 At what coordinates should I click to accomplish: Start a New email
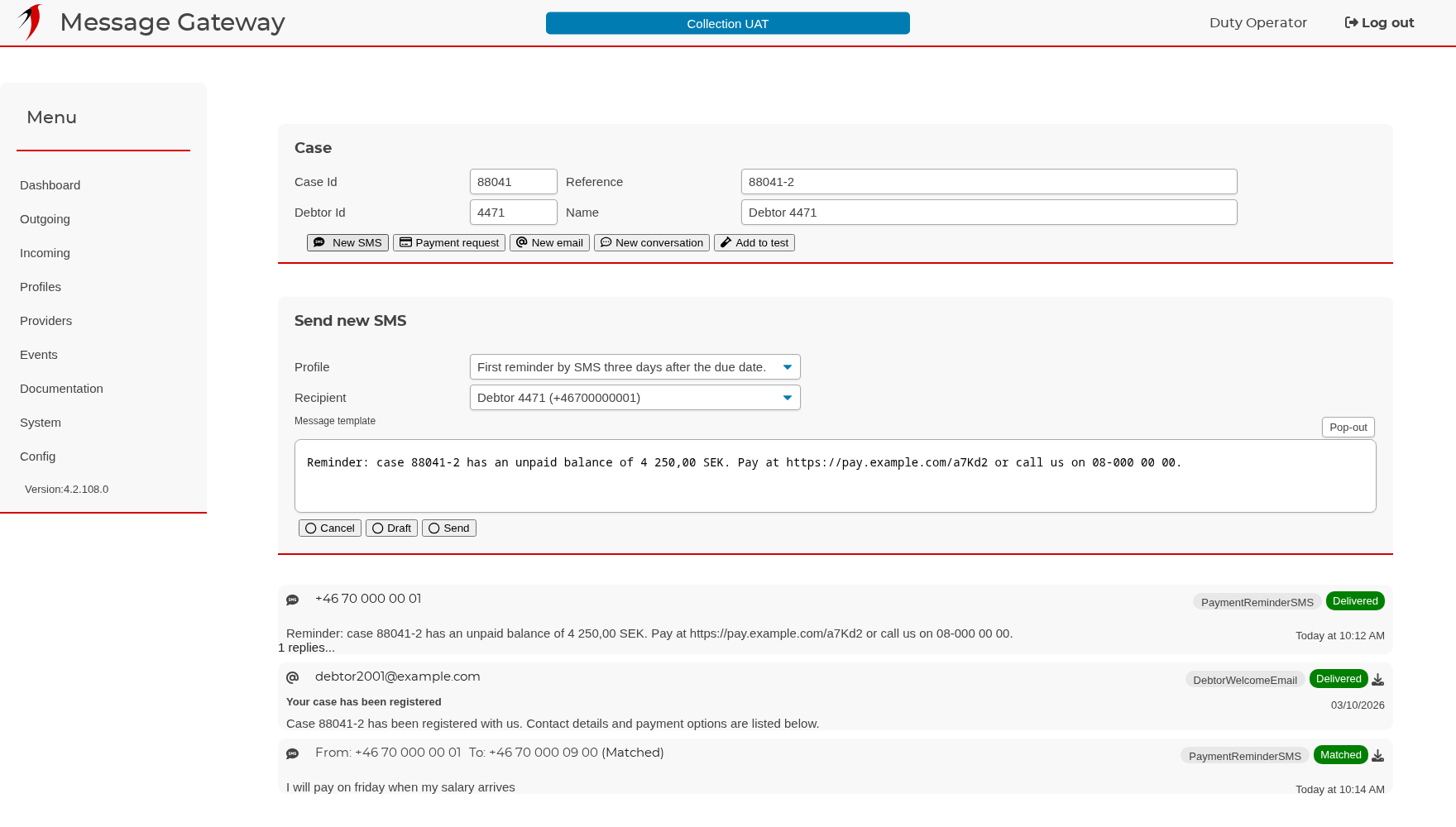point(549,242)
